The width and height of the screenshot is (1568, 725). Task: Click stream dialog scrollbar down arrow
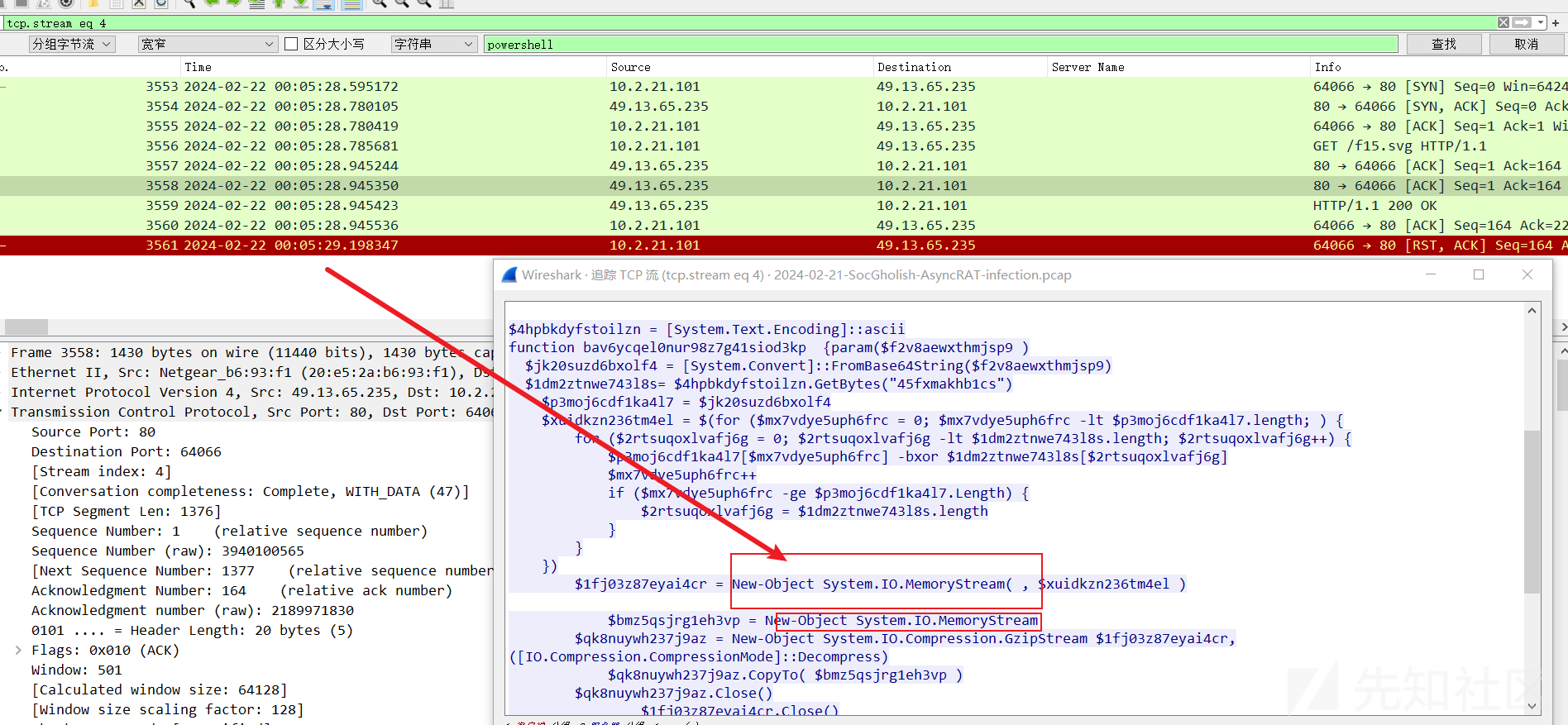pos(1532,706)
